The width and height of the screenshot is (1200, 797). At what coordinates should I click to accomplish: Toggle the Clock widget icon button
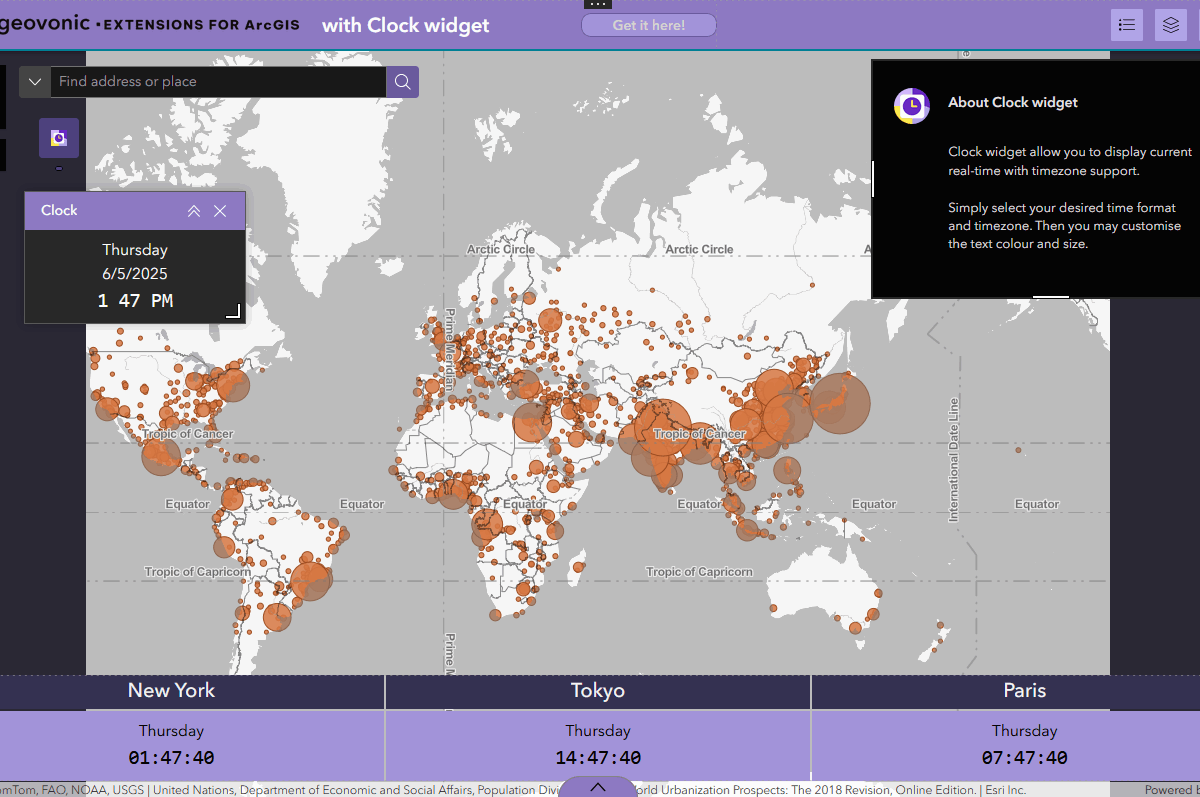coord(59,138)
